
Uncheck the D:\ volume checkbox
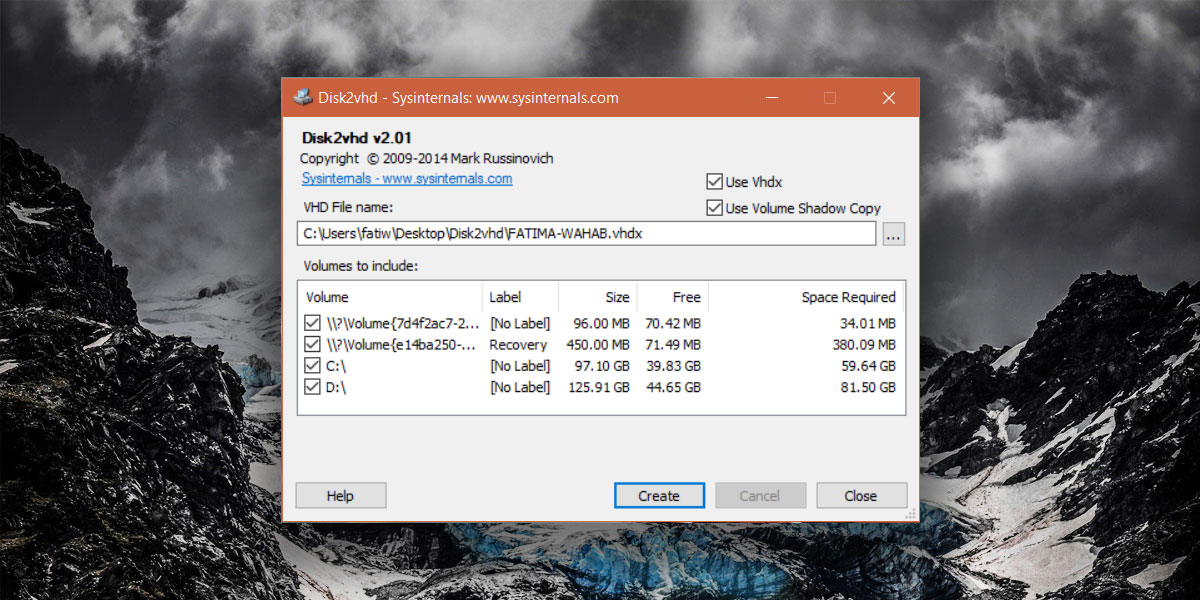(x=312, y=387)
